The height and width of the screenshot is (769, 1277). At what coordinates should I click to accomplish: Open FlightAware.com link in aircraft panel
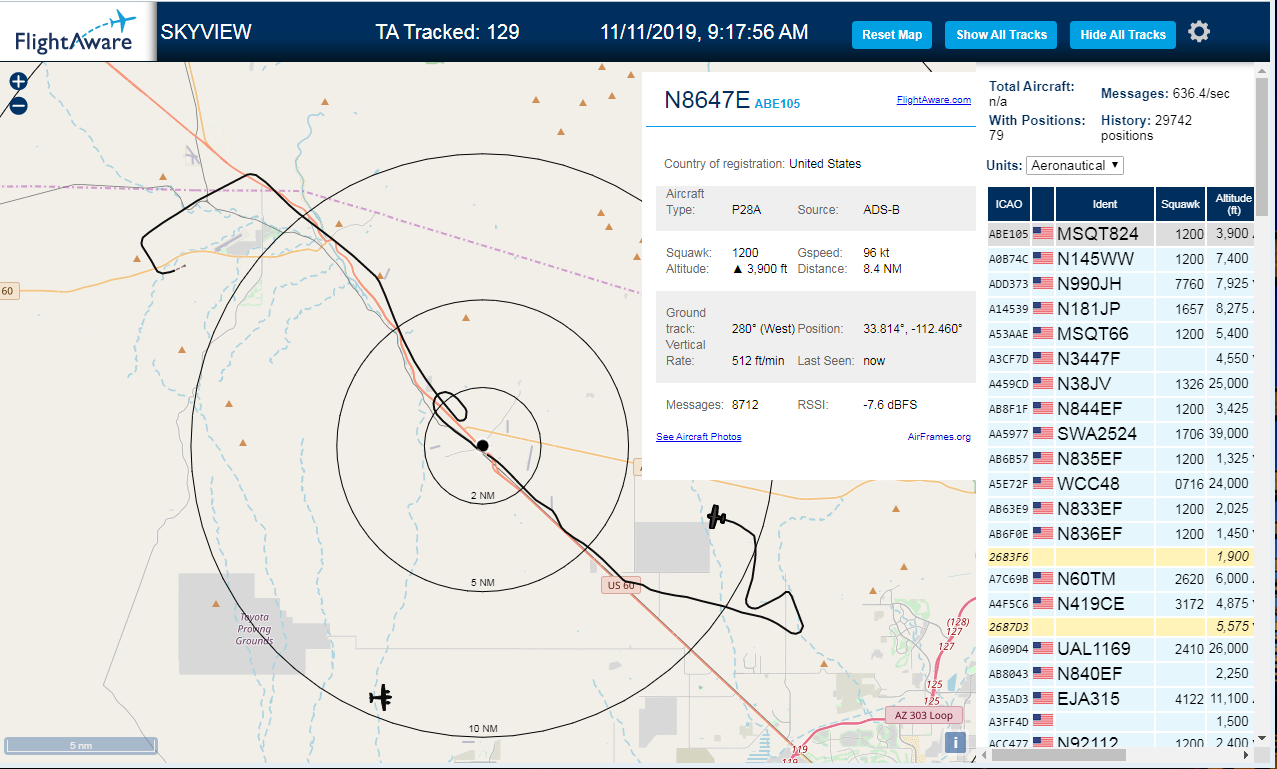point(934,100)
